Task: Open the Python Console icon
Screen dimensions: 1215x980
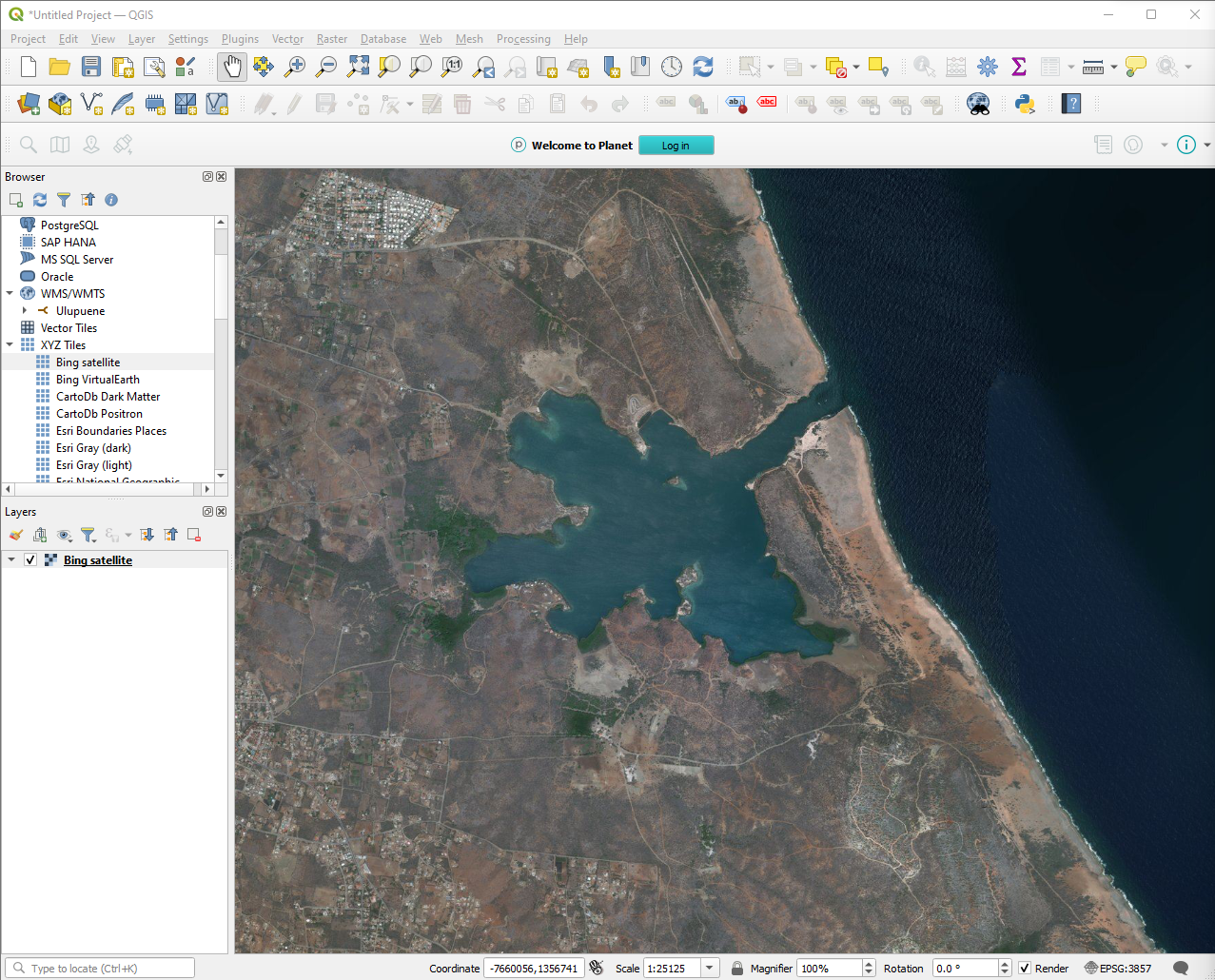Action: (x=1025, y=104)
